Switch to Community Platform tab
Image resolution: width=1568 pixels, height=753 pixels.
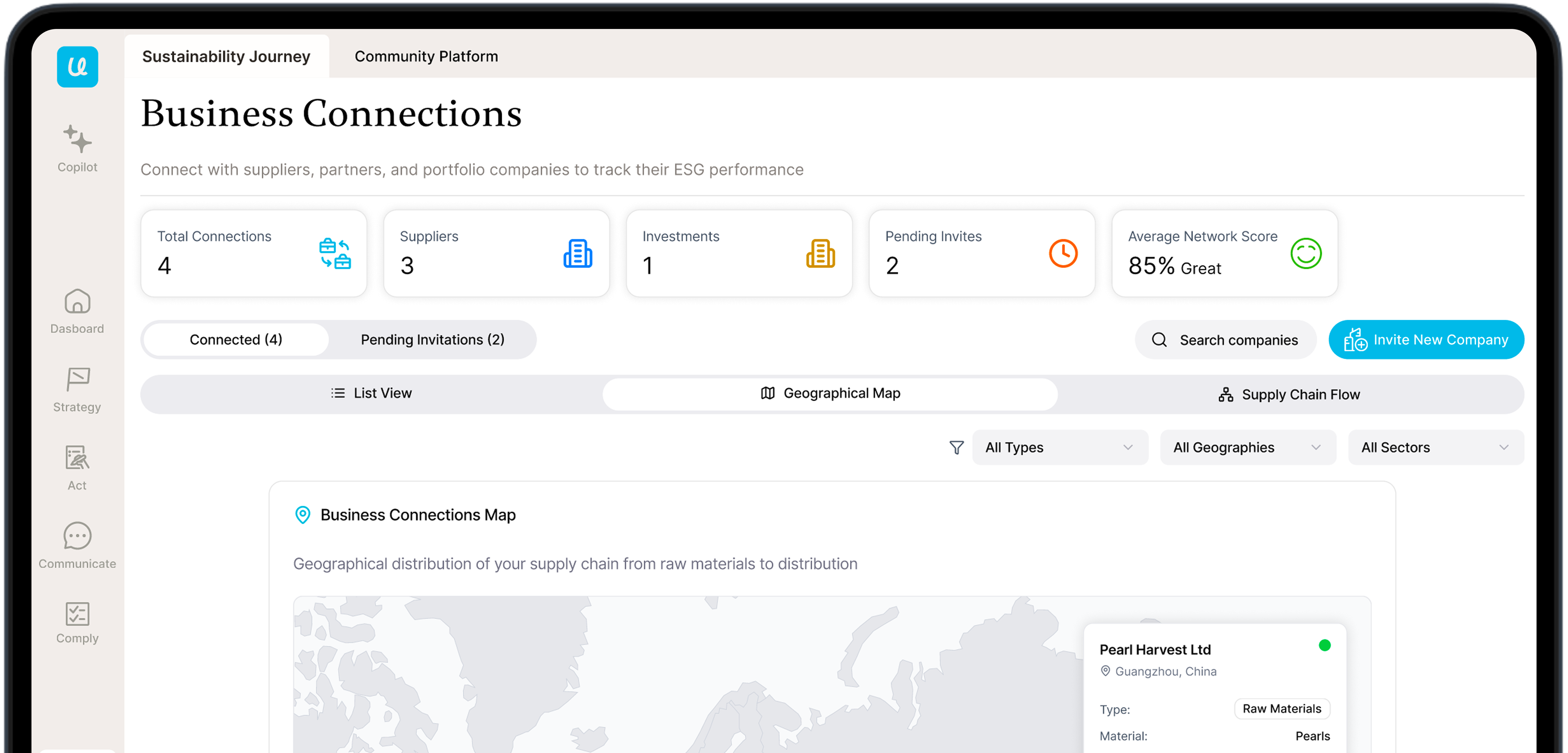[x=426, y=56]
